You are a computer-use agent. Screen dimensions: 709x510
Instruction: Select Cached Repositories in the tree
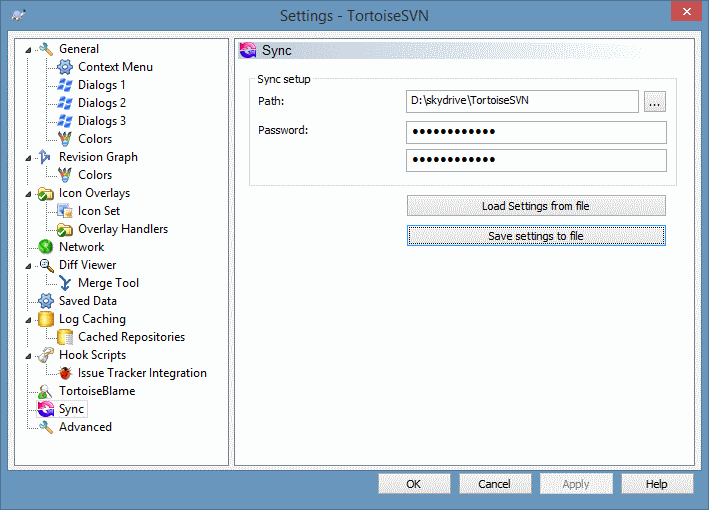click(x=132, y=337)
